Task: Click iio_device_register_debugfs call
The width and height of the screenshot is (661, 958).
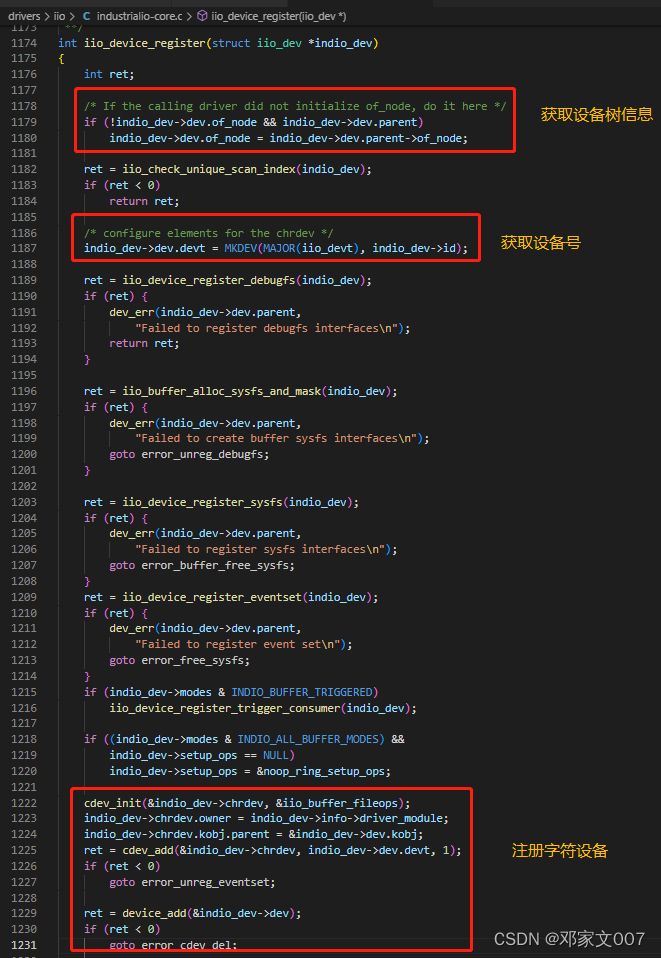Action: pyautogui.click(x=209, y=280)
